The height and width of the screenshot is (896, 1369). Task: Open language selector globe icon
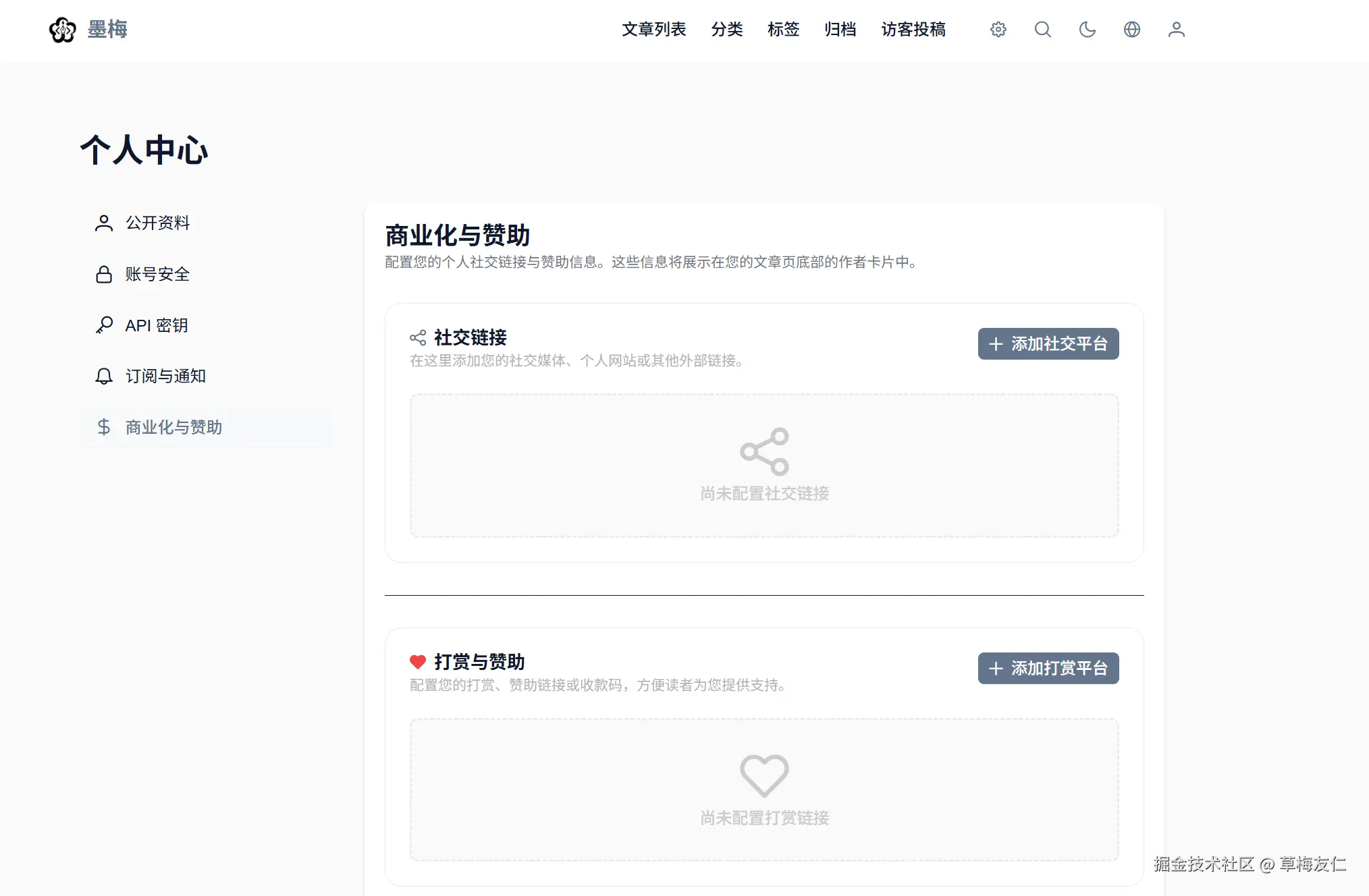tap(1132, 30)
